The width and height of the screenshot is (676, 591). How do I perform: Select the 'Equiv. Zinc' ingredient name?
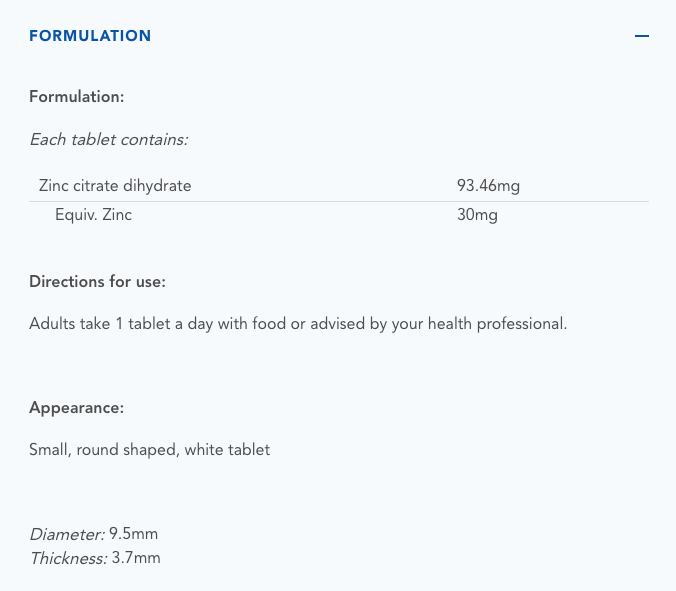pyautogui.click(x=93, y=215)
